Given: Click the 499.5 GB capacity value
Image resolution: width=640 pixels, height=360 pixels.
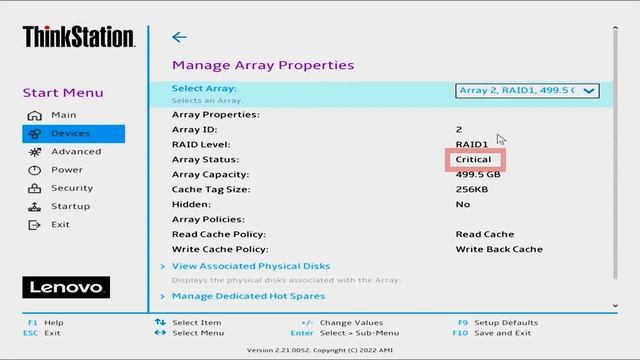Looking at the screenshot, I should [478, 175].
